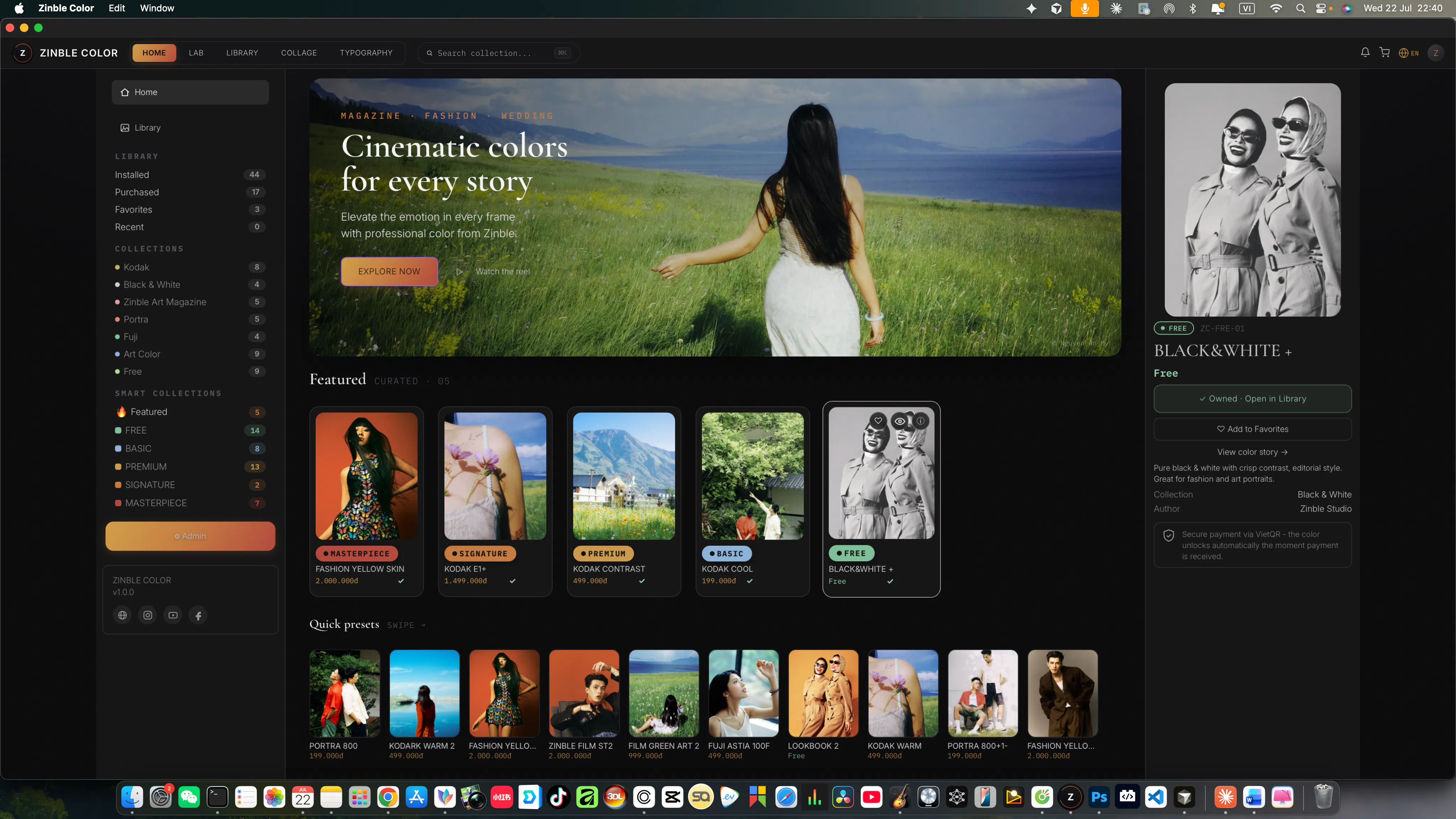Click the EXPLORE NOW button
The height and width of the screenshot is (819, 1456).
[x=389, y=271]
